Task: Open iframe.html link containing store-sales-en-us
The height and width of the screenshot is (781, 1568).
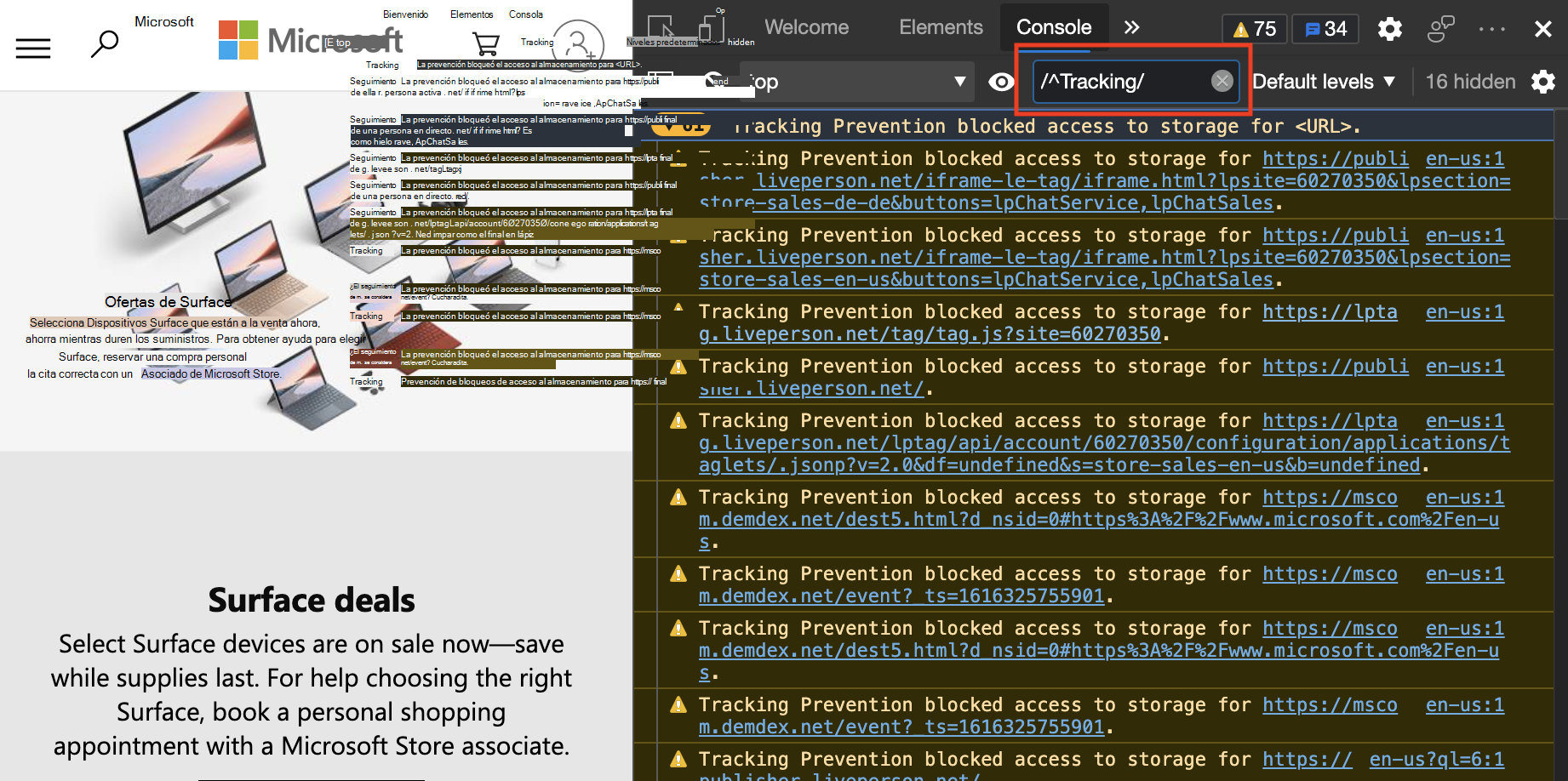Action: point(1105,257)
